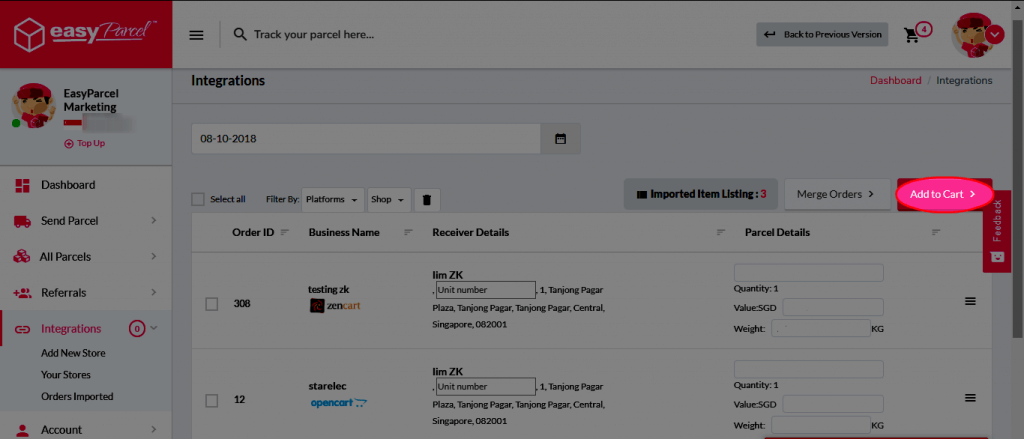Click Value SGD field for order 308
1024x439 pixels.
[x=833, y=307]
